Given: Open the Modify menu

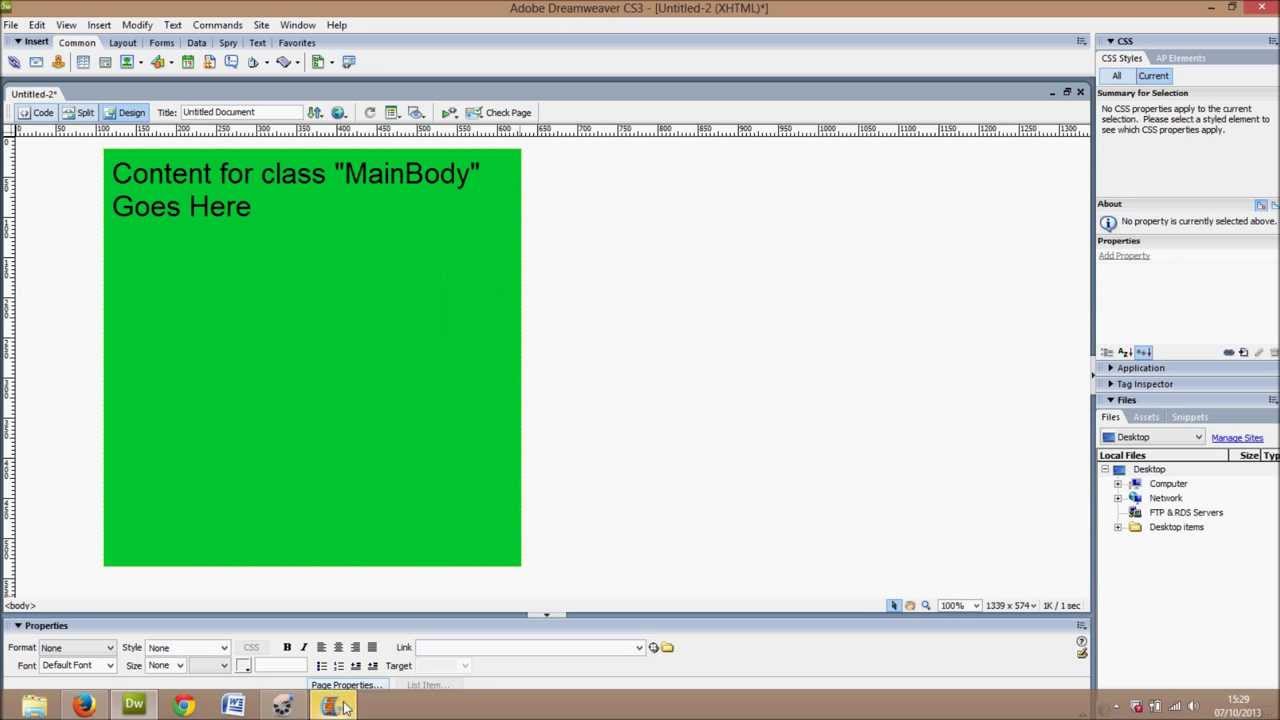Looking at the screenshot, I should pyautogui.click(x=137, y=25).
